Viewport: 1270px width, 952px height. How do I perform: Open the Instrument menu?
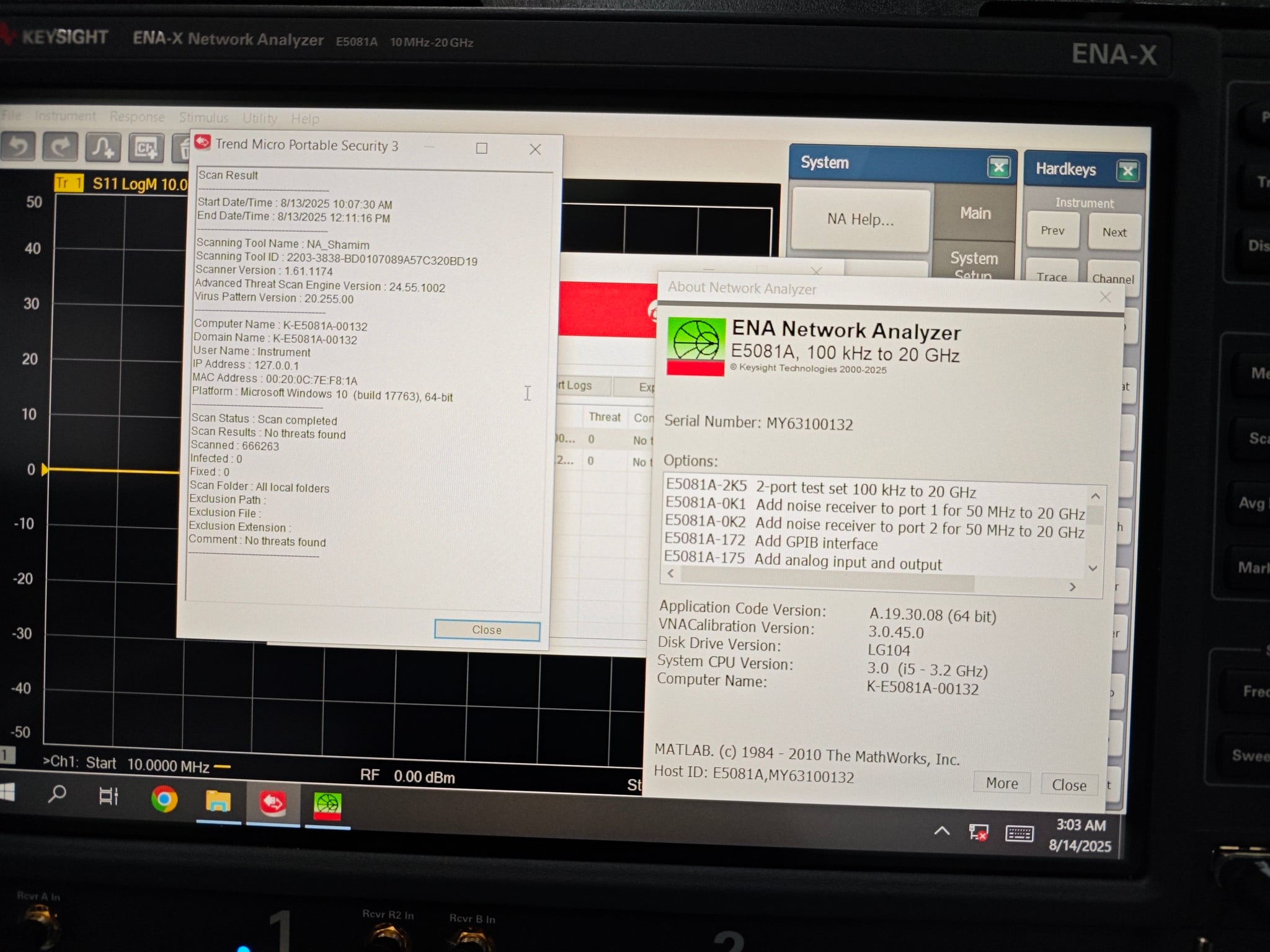65,116
